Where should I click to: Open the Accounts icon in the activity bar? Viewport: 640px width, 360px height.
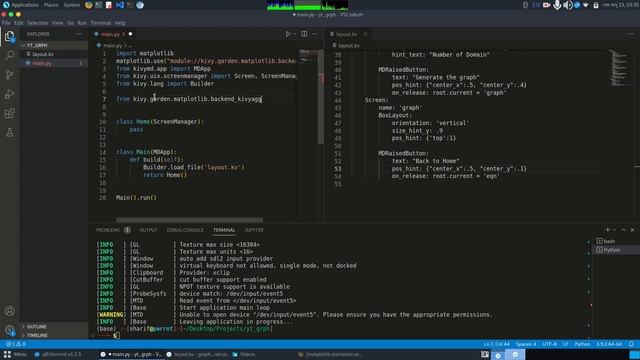point(9,311)
